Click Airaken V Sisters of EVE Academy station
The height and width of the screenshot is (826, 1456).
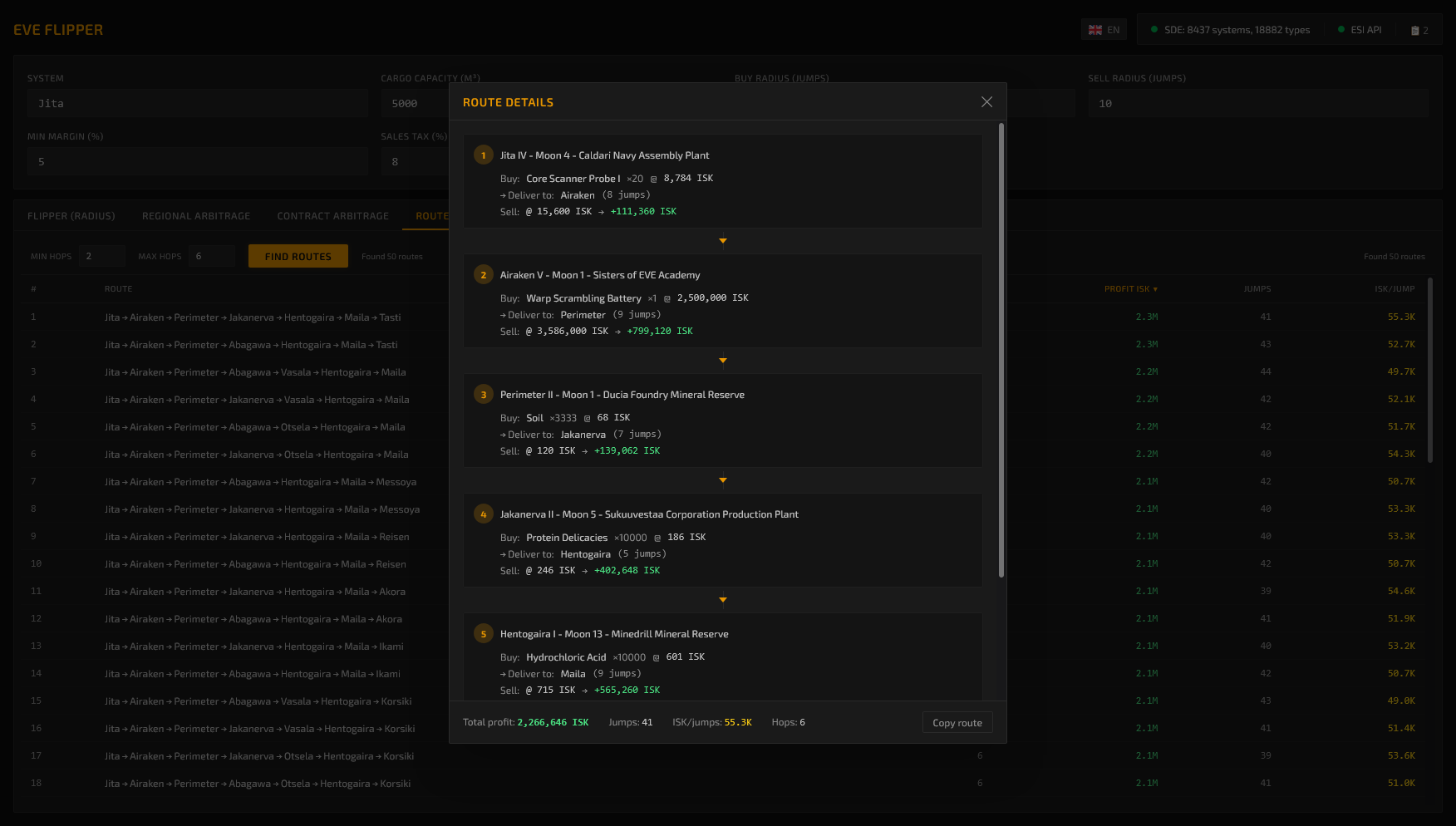(600, 275)
